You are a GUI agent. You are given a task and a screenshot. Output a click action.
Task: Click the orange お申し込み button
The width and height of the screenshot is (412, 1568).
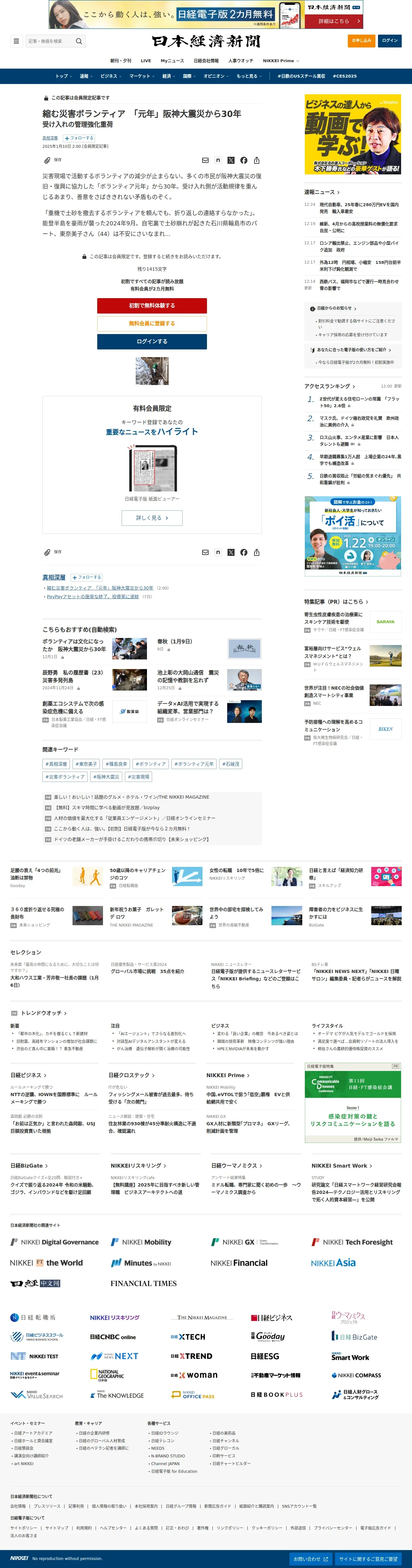click(361, 41)
